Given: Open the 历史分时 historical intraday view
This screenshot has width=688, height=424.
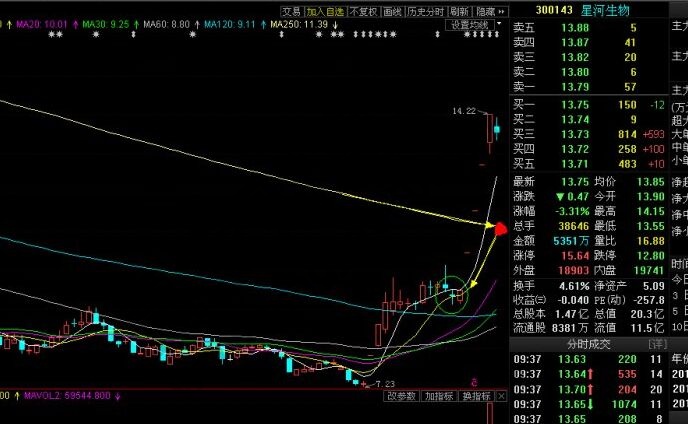Looking at the screenshot, I should (x=426, y=11).
